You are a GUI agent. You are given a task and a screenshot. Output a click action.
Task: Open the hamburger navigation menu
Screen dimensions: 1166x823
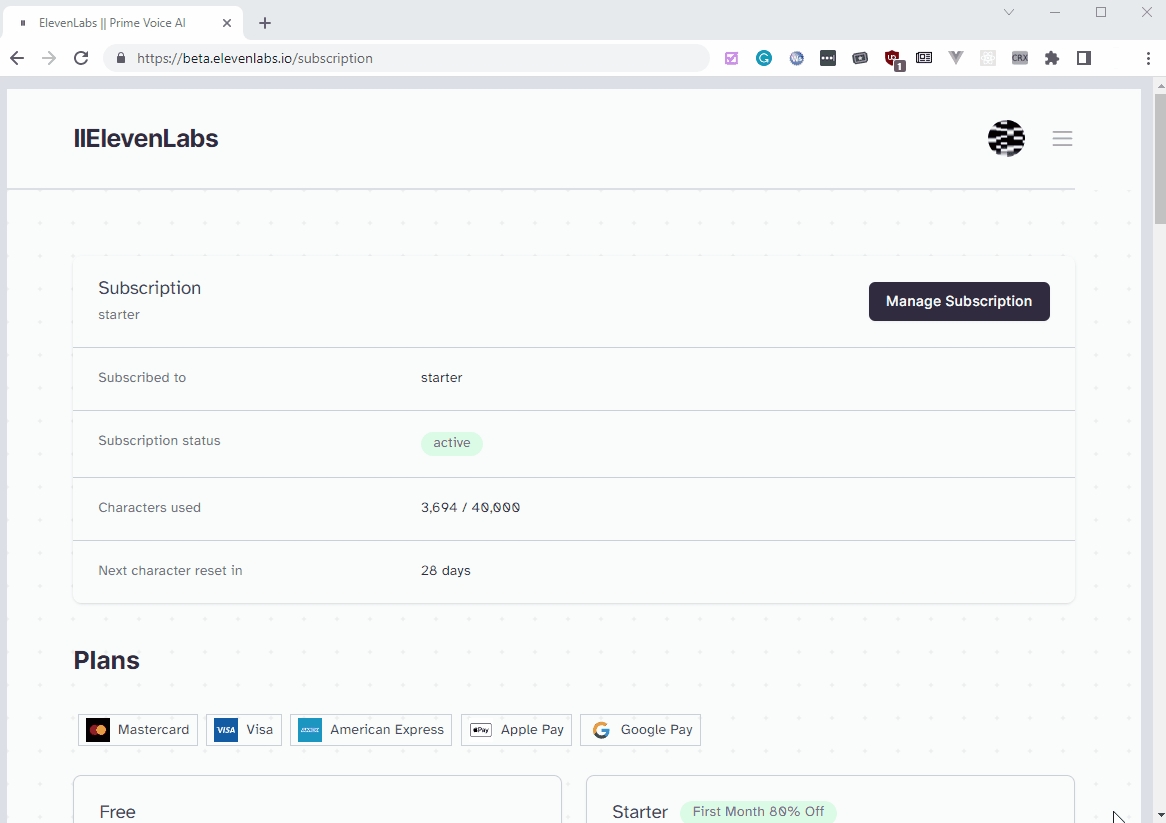pyautogui.click(x=1062, y=139)
